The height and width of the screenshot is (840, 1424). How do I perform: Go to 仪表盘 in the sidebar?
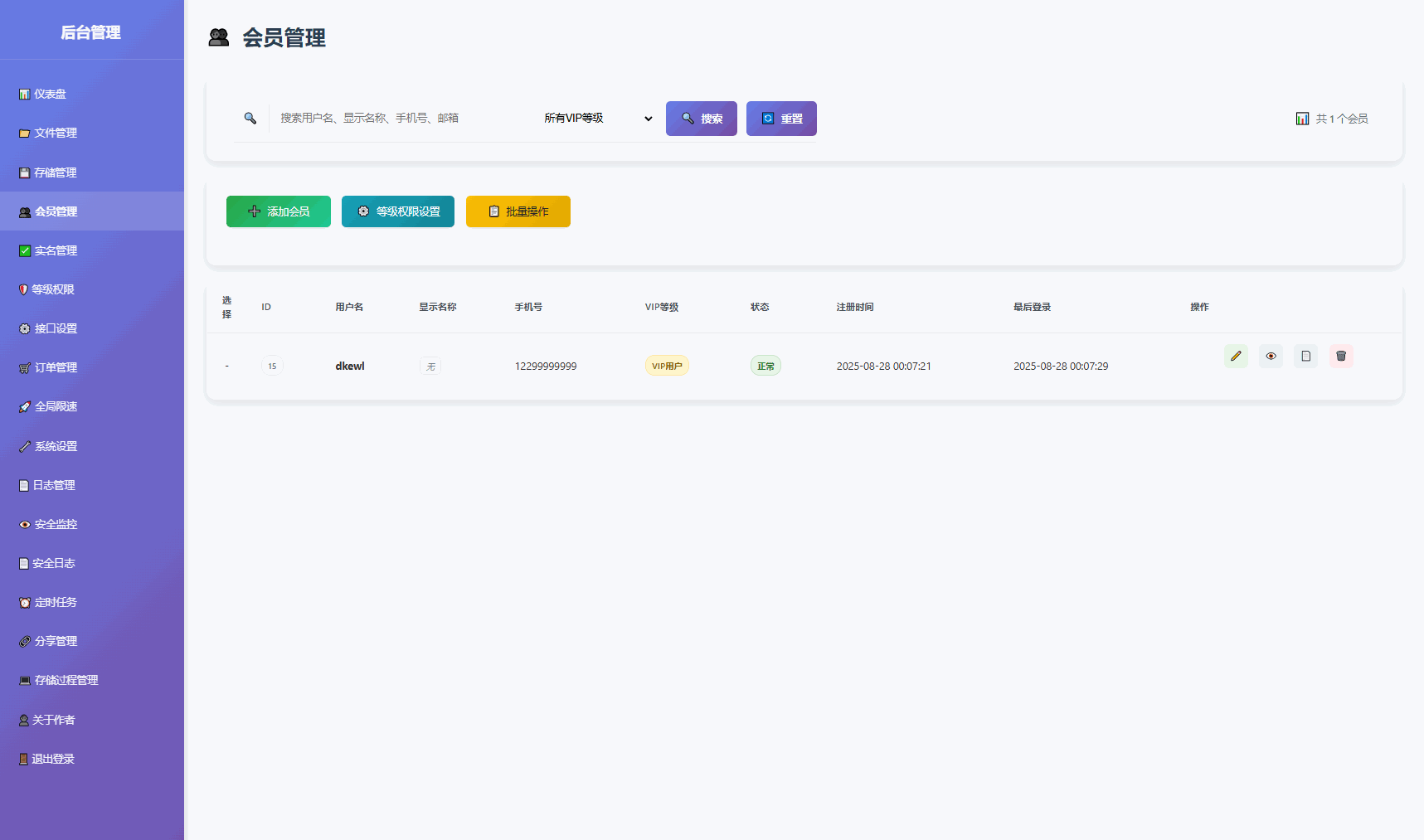(50, 94)
